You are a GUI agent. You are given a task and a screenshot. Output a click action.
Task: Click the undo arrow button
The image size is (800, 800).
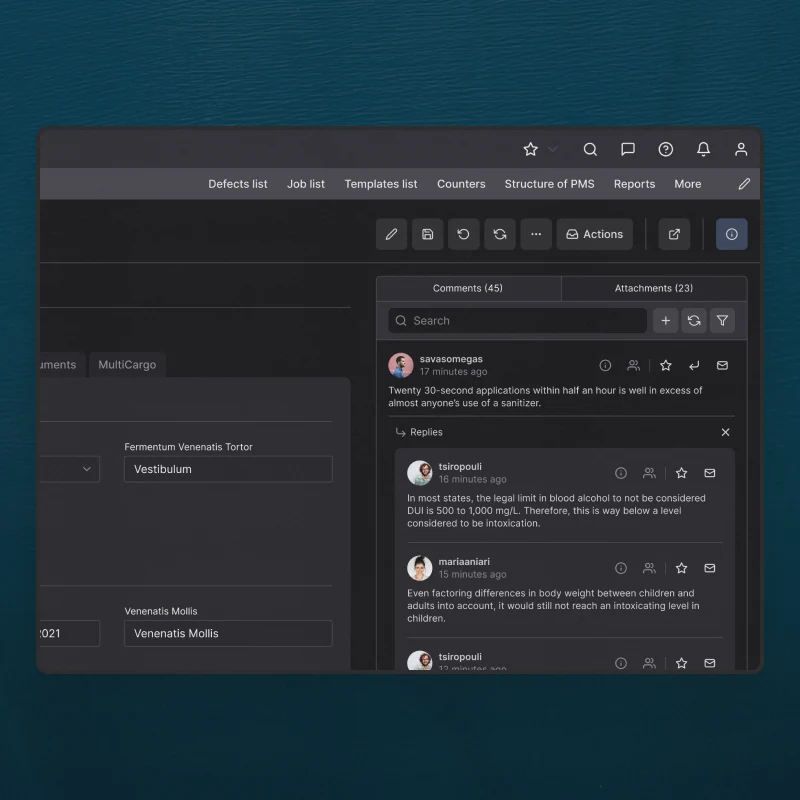click(463, 234)
